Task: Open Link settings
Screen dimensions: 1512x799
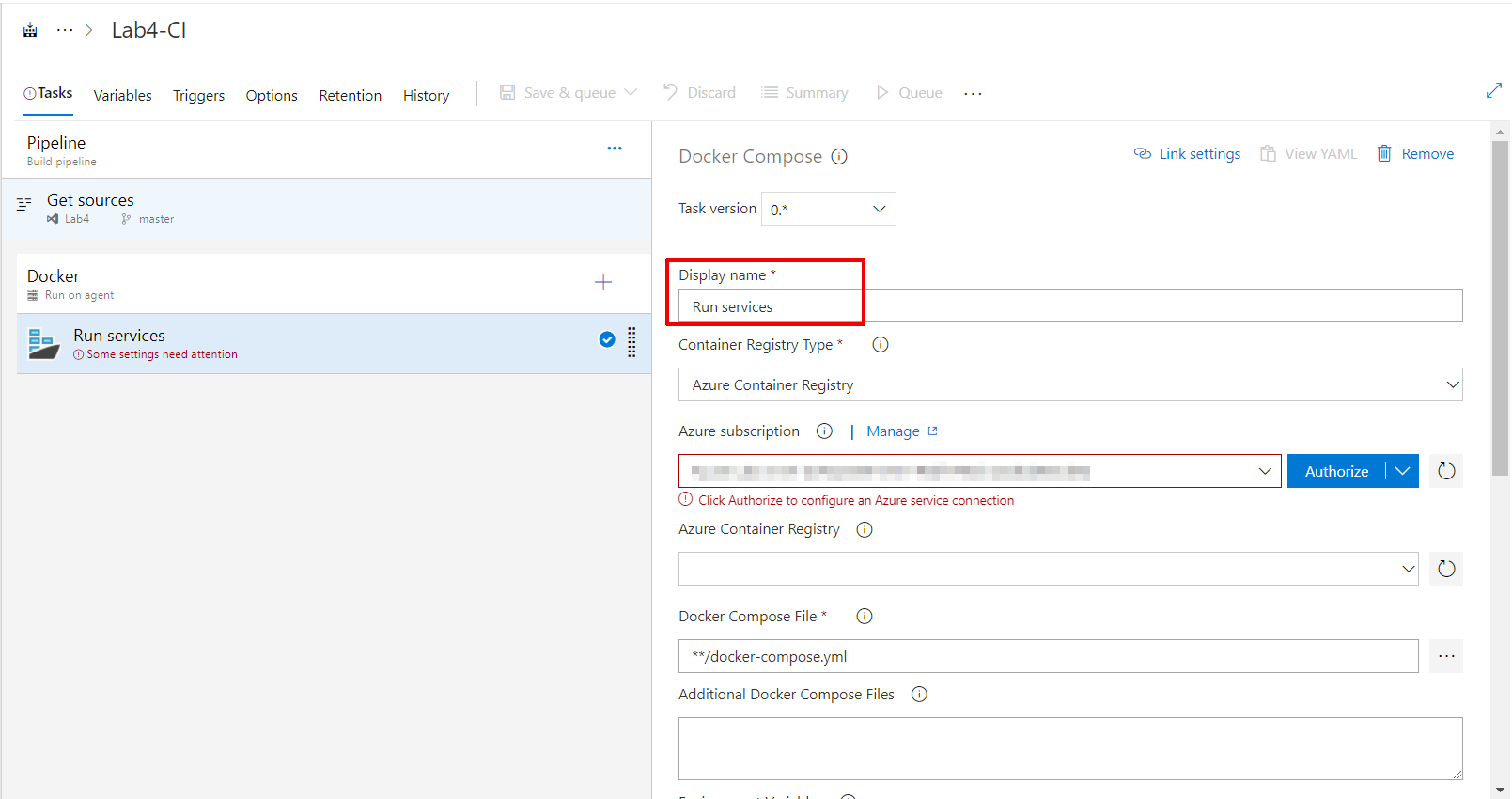Action: (x=1188, y=154)
